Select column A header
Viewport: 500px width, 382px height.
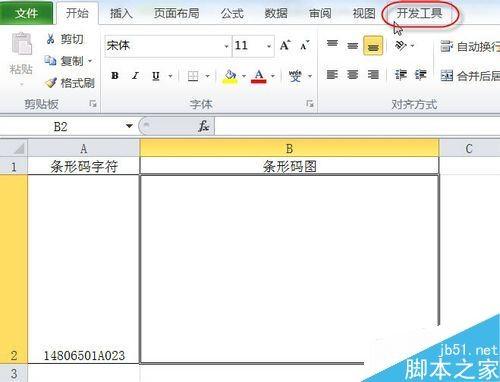(83, 148)
